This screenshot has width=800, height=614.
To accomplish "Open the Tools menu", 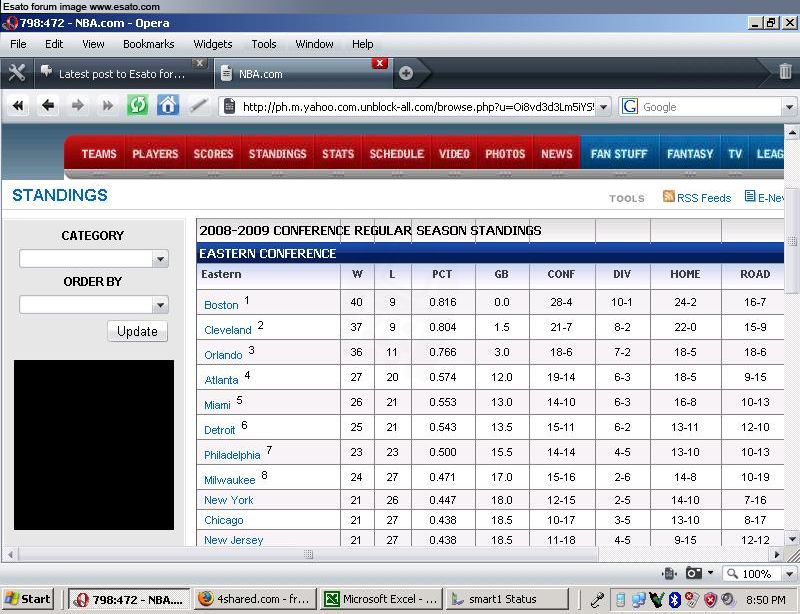I will (x=264, y=44).
